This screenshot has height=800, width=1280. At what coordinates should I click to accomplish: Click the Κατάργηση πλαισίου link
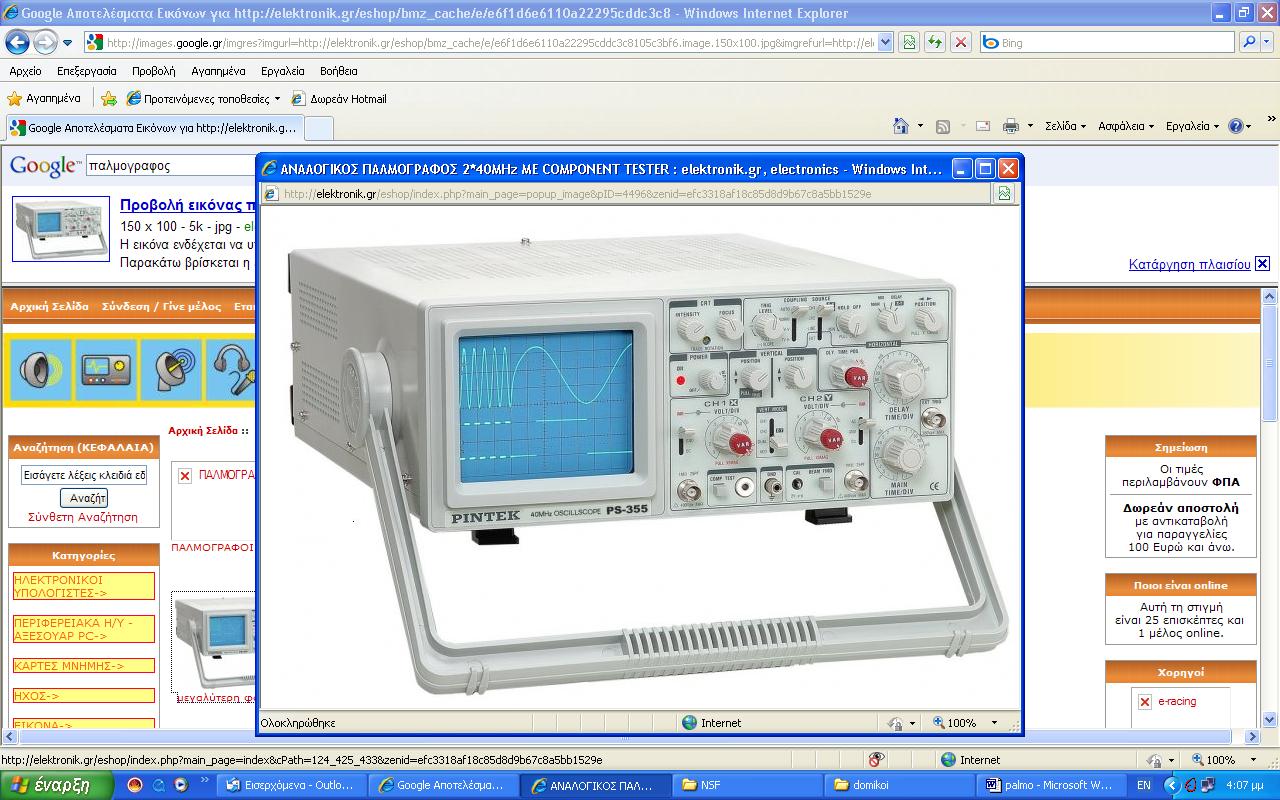tap(1190, 264)
